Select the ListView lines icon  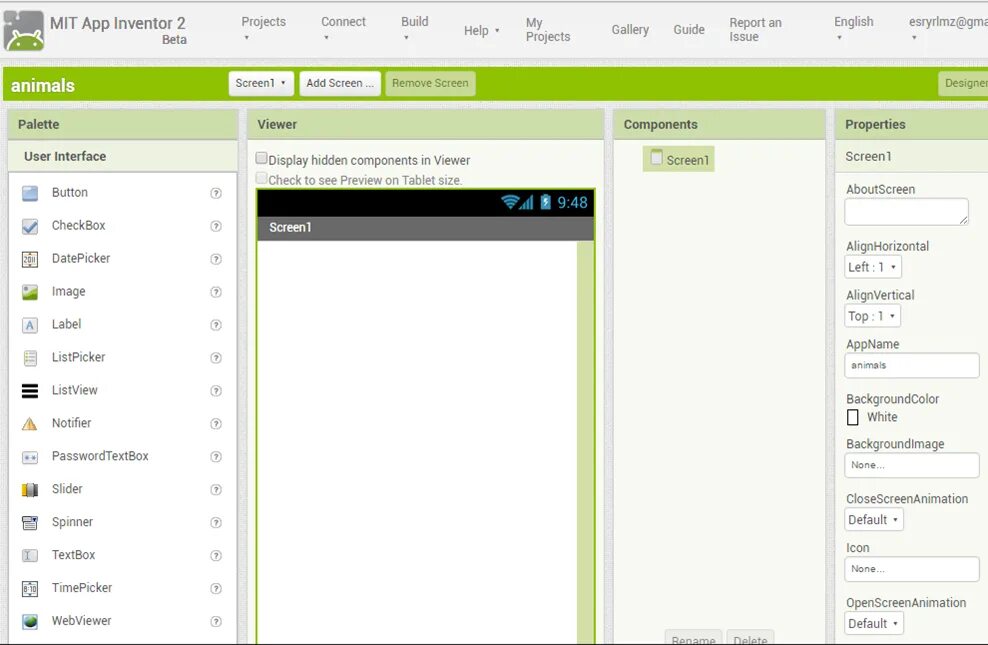tap(30, 391)
